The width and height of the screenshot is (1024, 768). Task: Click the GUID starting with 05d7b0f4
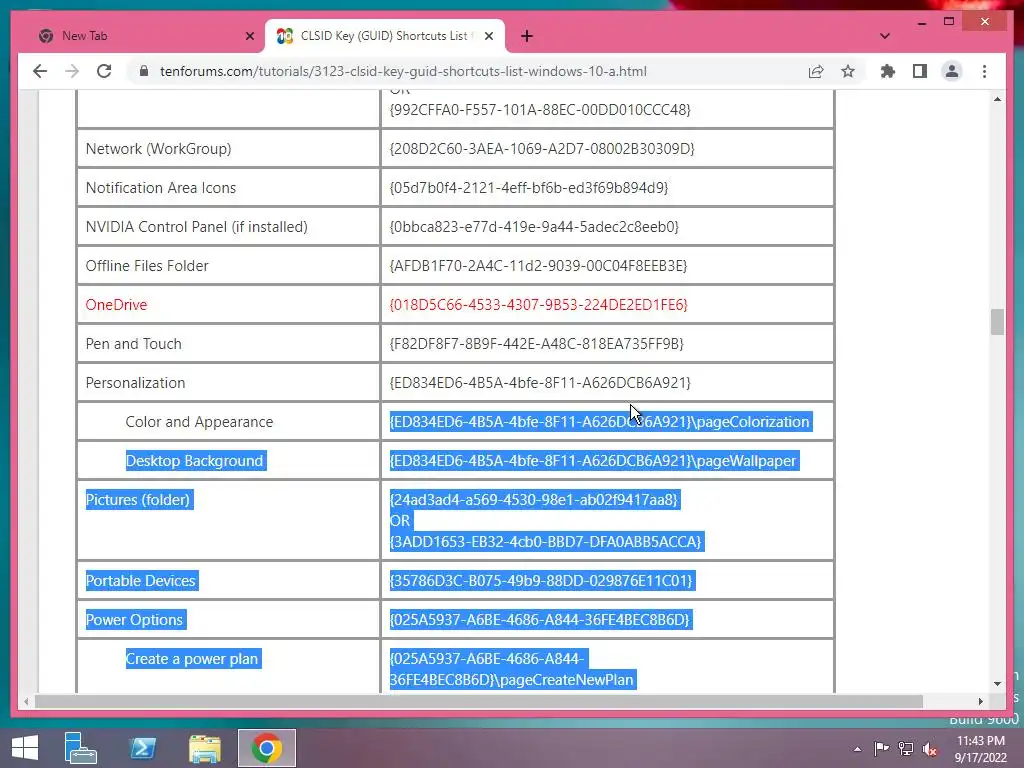[x=529, y=188]
